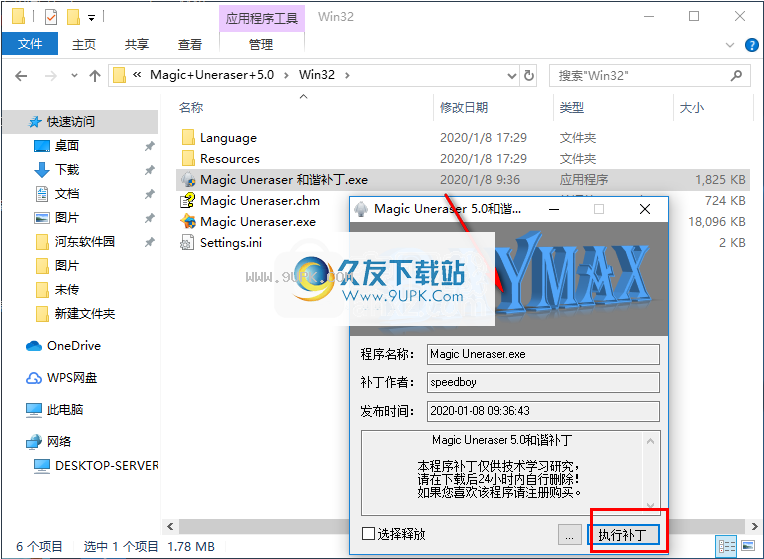Click the browse "..." button in patcher
This screenshot has width=764, height=559.
570,535
